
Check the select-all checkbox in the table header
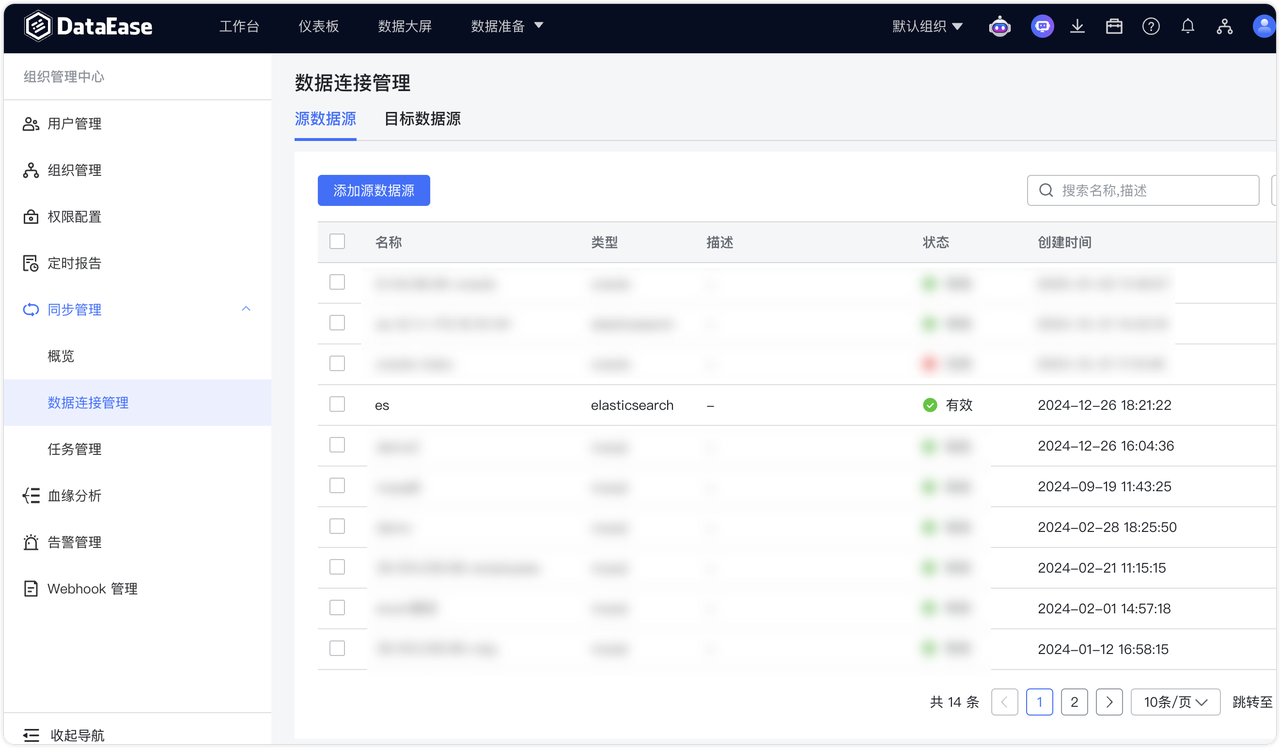point(337,241)
